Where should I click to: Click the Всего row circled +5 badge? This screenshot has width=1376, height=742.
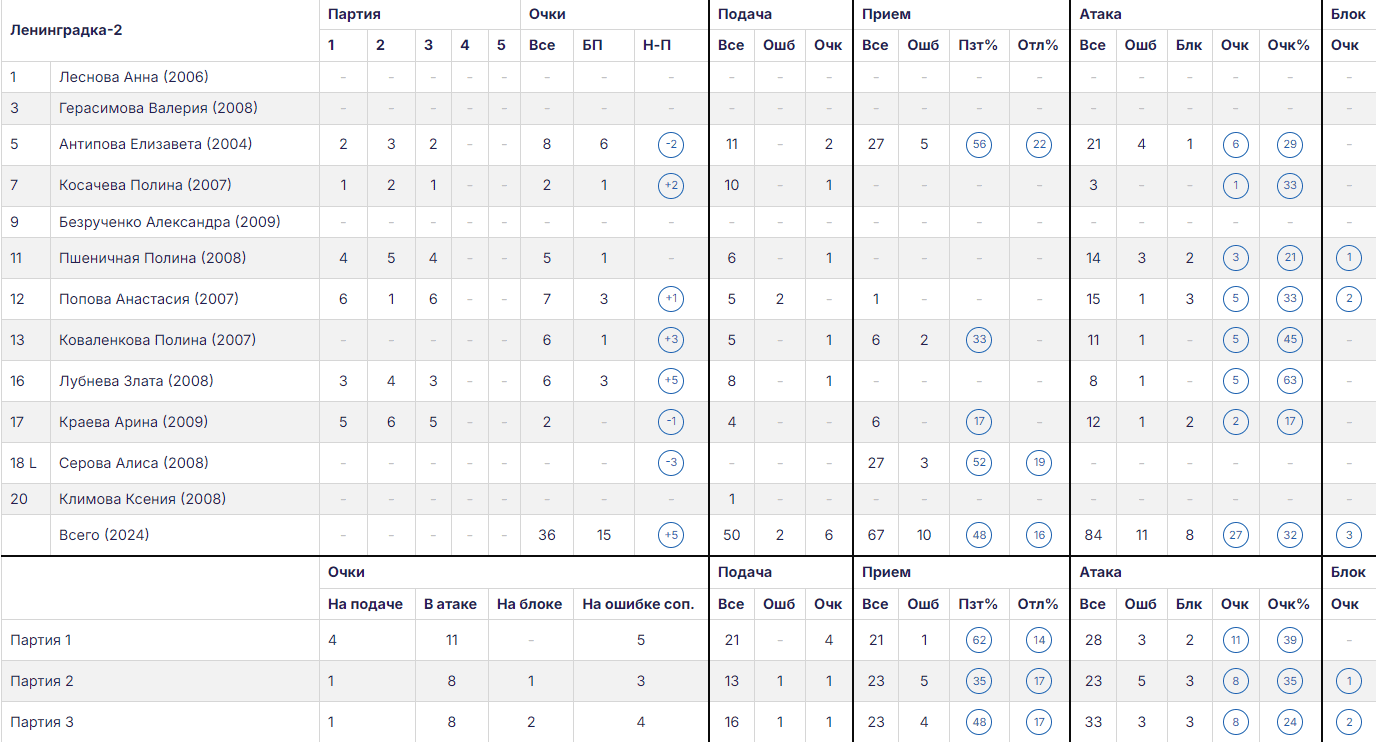(x=671, y=536)
